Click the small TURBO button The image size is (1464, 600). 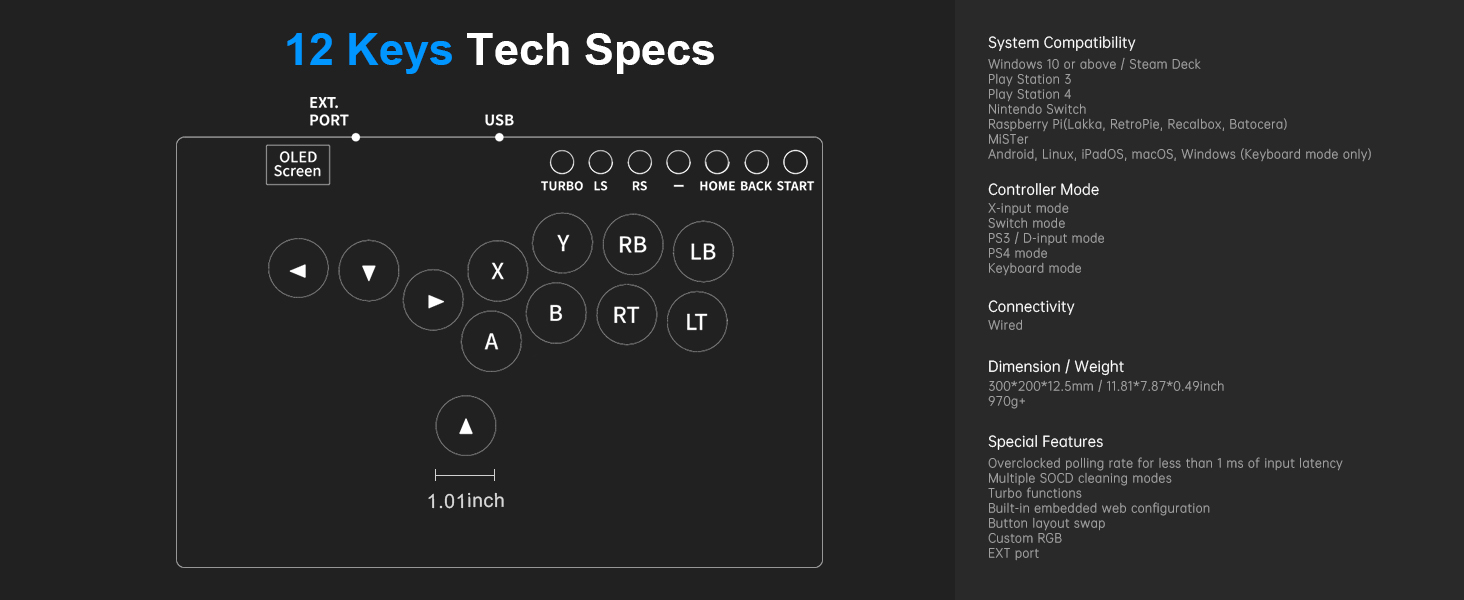(562, 162)
